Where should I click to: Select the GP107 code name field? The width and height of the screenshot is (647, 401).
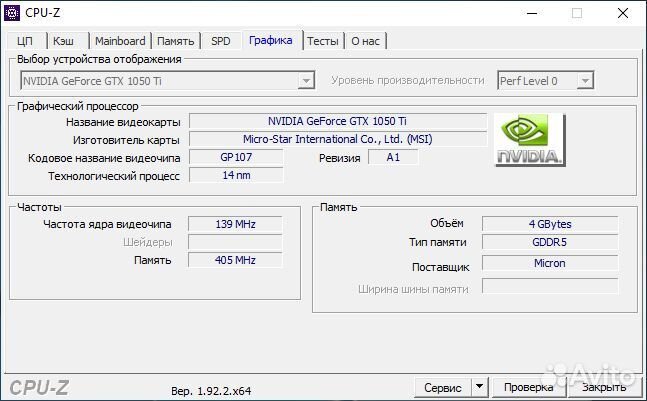pyautogui.click(x=236, y=157)
